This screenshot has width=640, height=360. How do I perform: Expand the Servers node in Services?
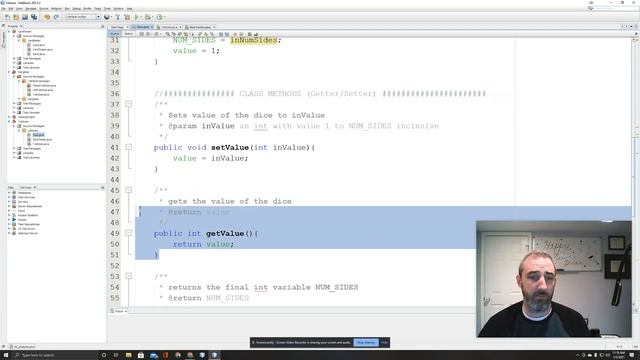(x=9, y=202)
